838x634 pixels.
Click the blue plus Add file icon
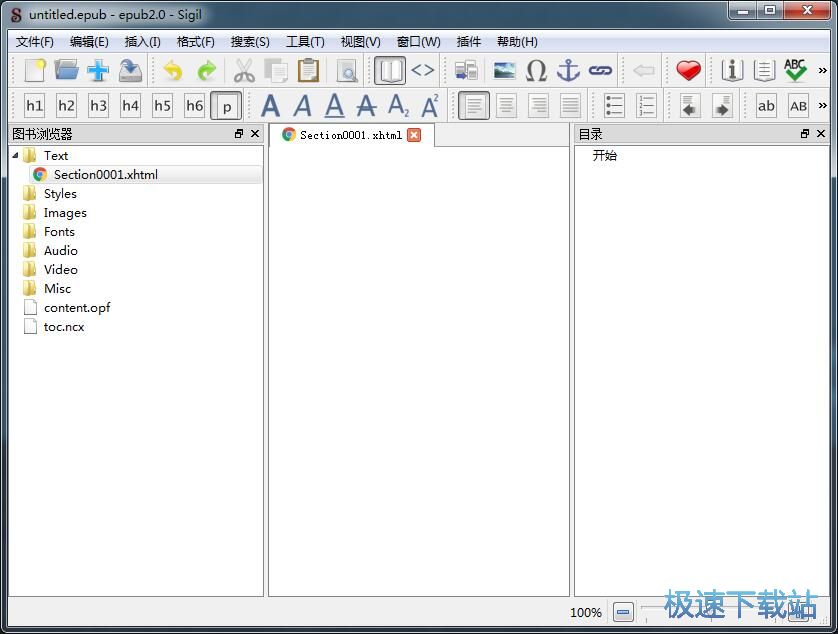click(x=98, y=70)
